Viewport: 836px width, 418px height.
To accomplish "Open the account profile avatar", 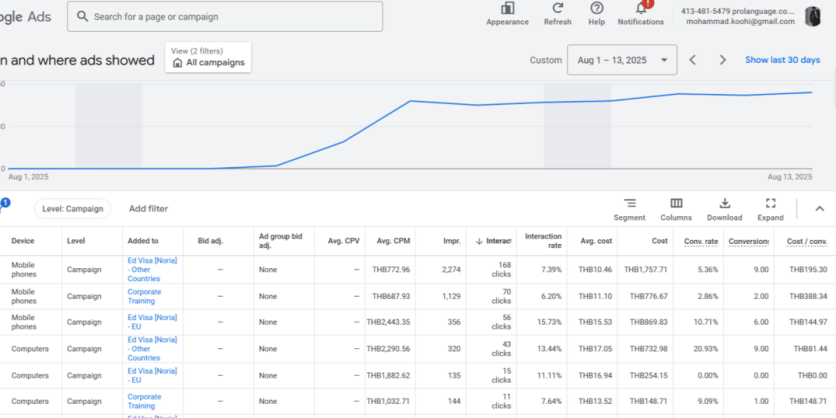I will pos(813,17).
